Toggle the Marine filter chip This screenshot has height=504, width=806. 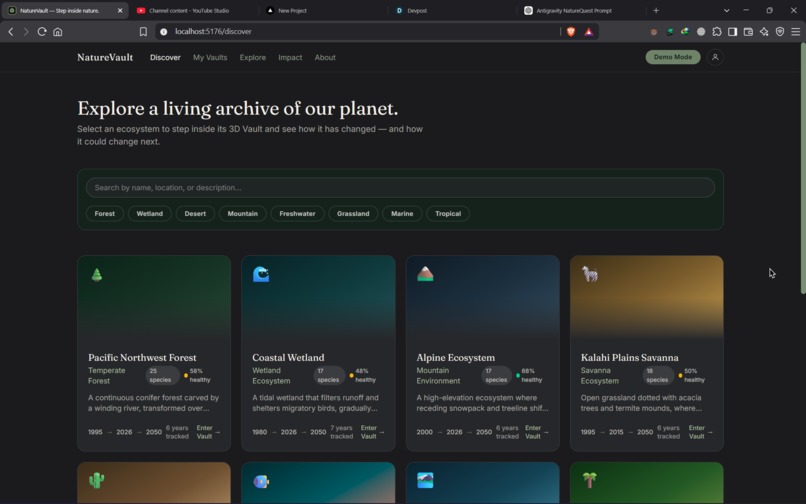click(x=402, y=213)
